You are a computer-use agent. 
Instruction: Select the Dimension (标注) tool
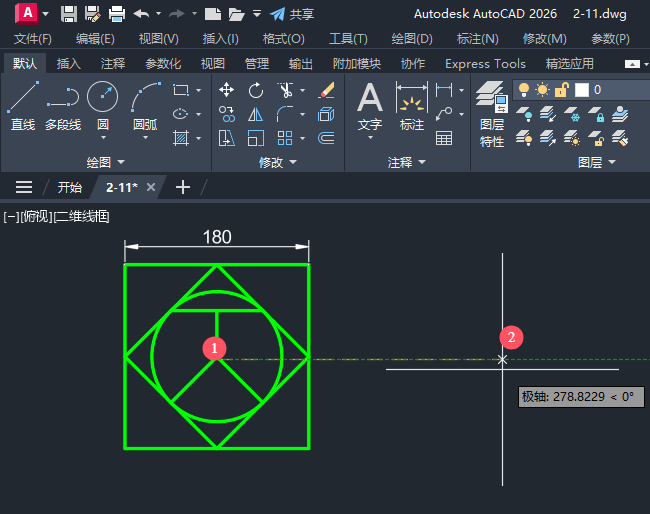(x=412, y=106)
